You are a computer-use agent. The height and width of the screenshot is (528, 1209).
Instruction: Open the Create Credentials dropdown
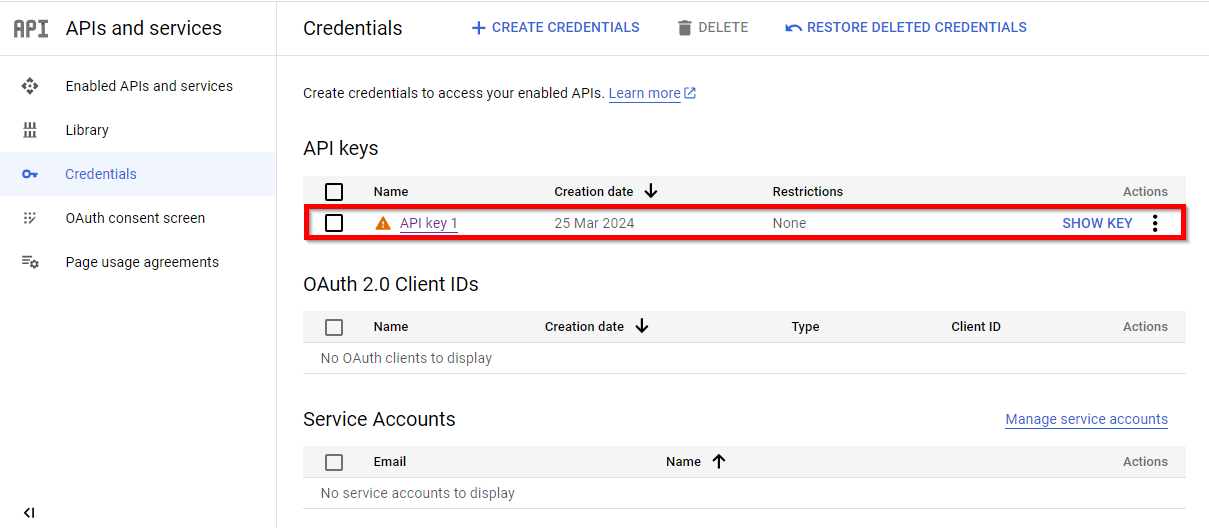[x=556, y=28]
